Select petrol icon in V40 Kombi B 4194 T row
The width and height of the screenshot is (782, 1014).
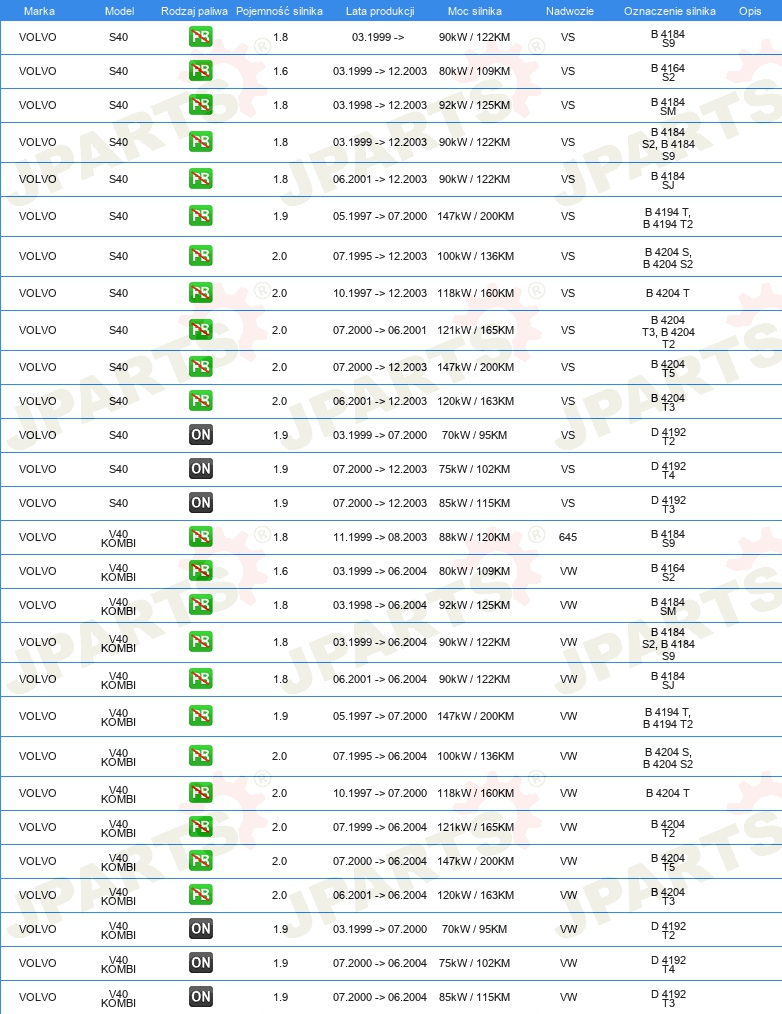coord(201,716)
